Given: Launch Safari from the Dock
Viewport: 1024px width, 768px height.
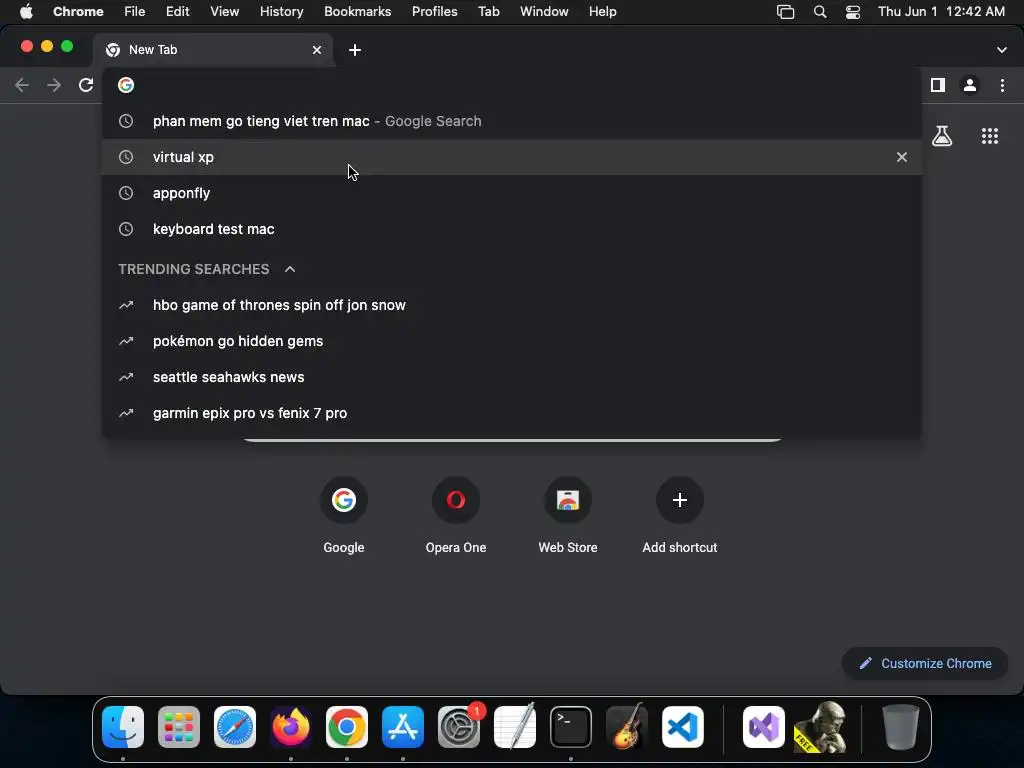Looking at the screenshot, I should 235,727.
